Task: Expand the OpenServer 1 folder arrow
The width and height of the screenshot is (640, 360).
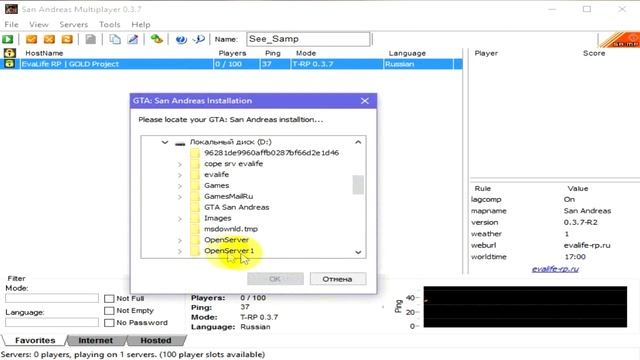Action: [180, 251]
